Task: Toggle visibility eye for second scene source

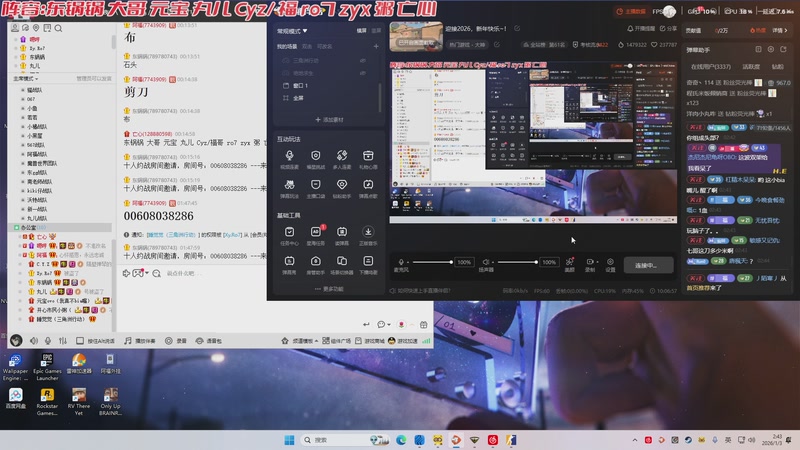Action: coord(363,73)
